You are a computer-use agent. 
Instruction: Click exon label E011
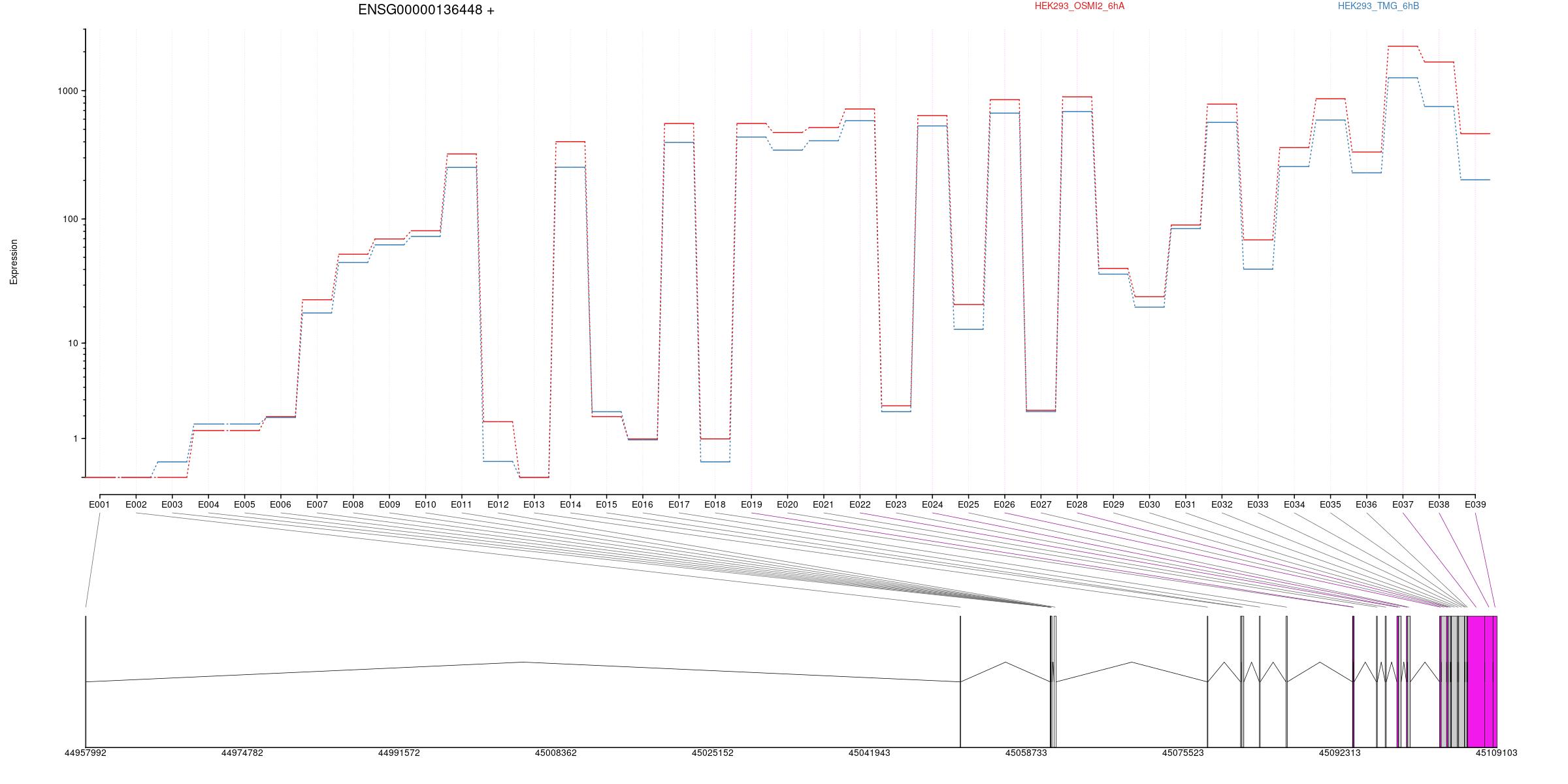pyautogui.click(x=461, y=504)
